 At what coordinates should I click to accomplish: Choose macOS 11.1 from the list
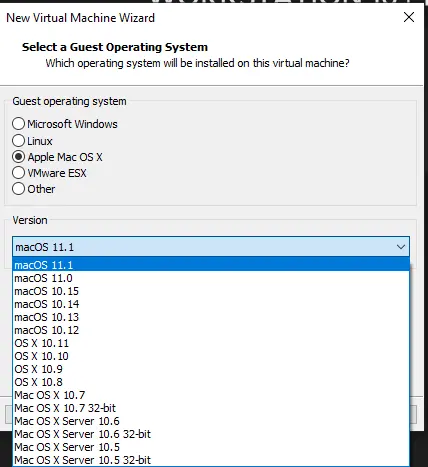point(211,265)
